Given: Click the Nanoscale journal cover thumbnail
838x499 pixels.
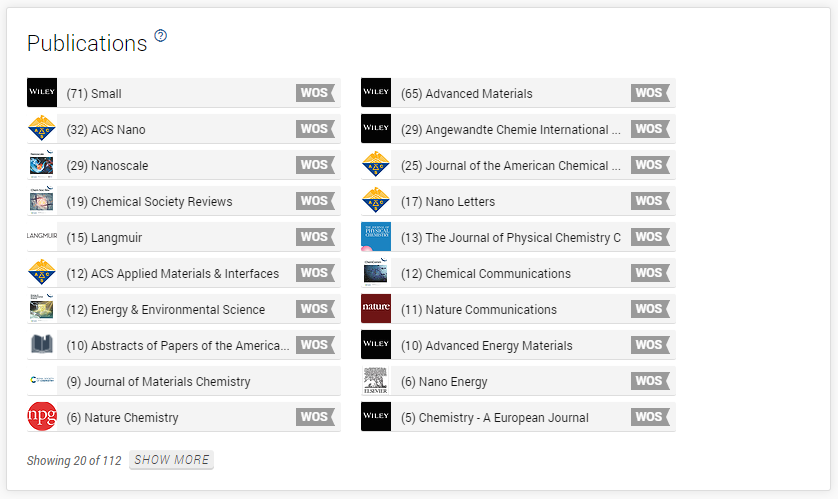Looking at the screenshot, I should pos(42,165).
